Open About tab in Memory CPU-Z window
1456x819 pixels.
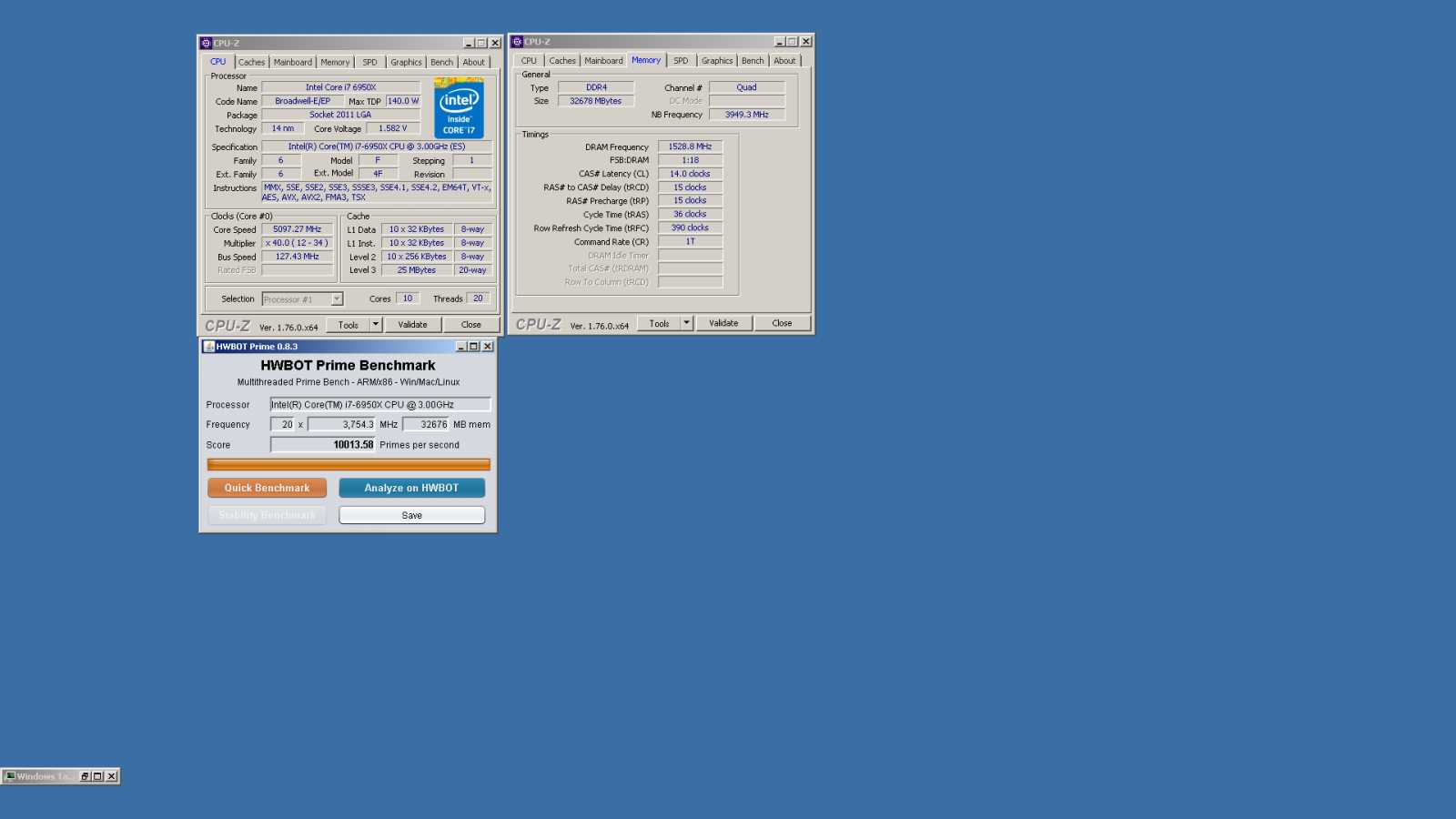click(x=784, y=61)
